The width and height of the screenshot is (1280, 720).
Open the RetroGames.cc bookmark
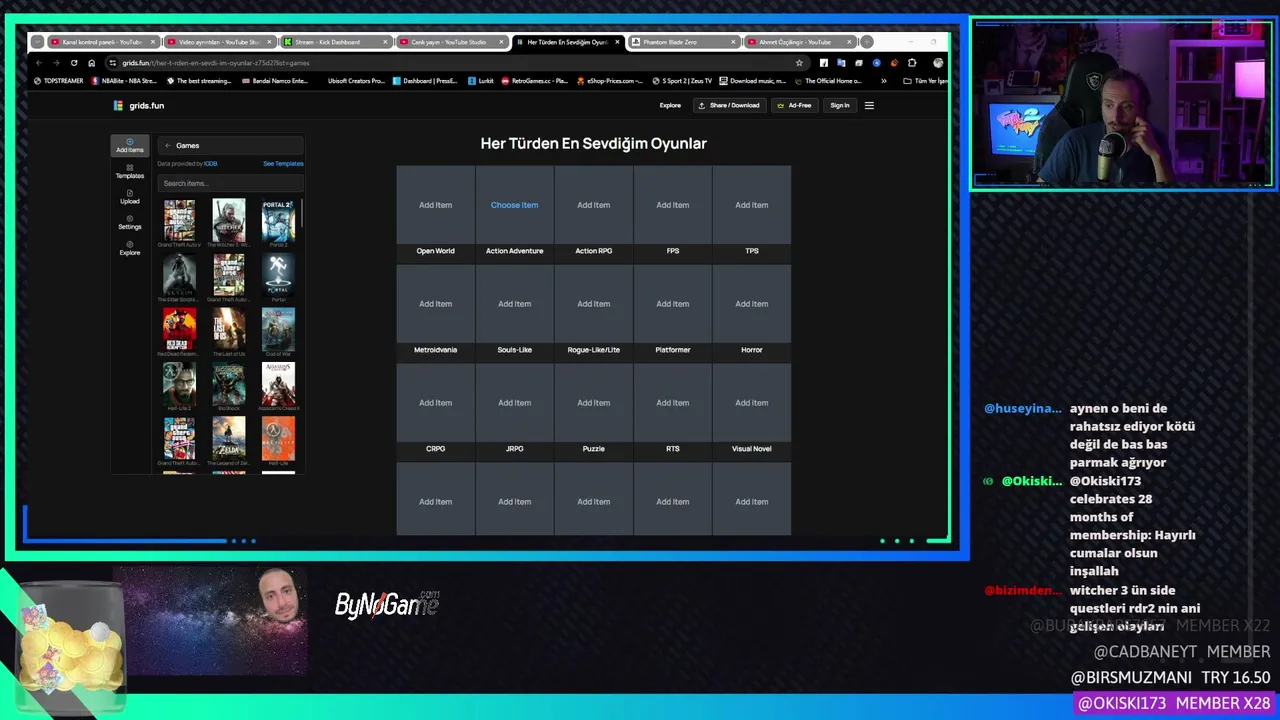pyautogui.click(x=534, y=81)
